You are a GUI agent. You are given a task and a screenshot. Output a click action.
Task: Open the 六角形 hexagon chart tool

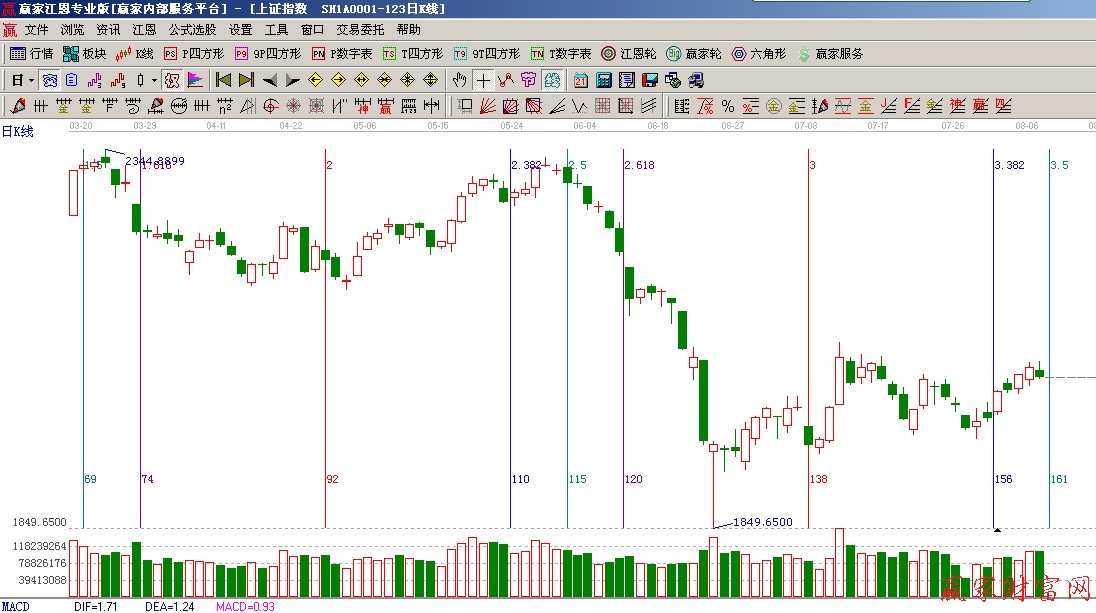(x=759, y=54)
